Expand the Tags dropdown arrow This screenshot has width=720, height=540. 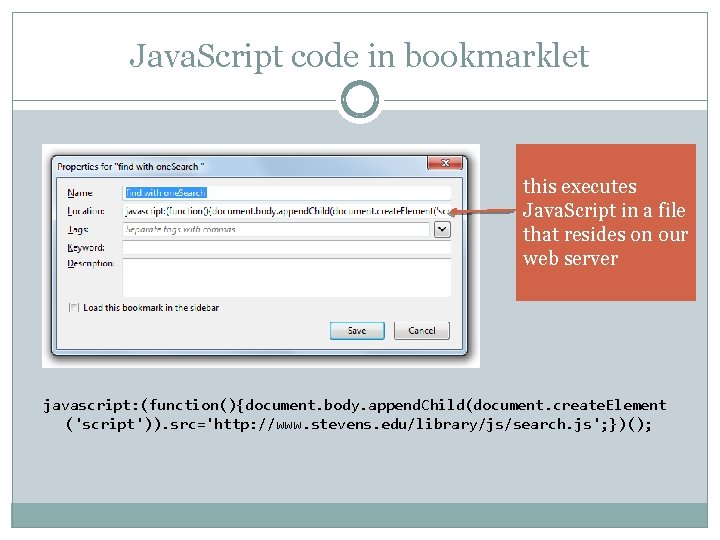click(x=442, y=230)
